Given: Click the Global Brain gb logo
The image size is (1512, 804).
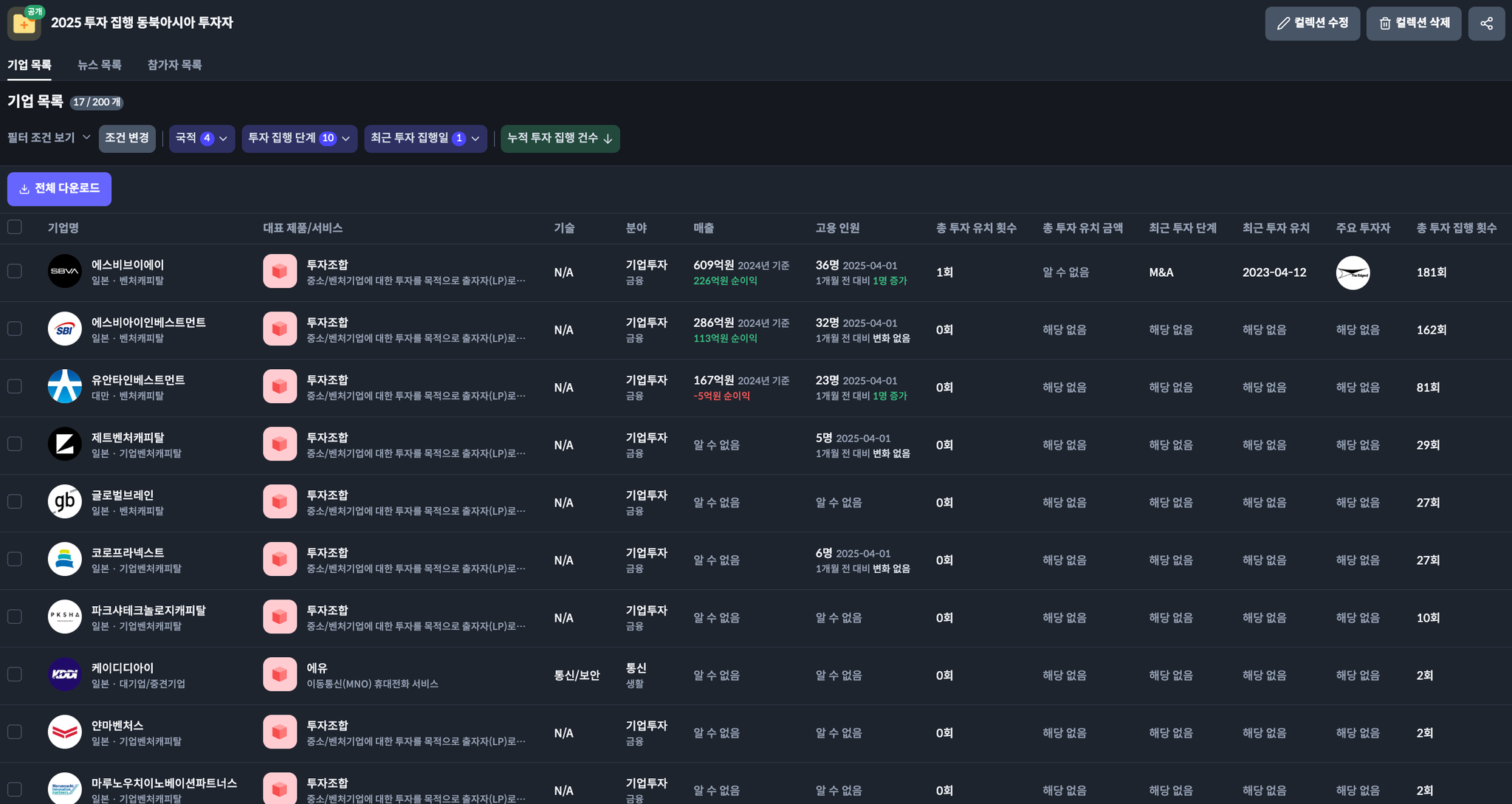Looking at the screenshot, I should pyautogui.click(x=65, y=502).
